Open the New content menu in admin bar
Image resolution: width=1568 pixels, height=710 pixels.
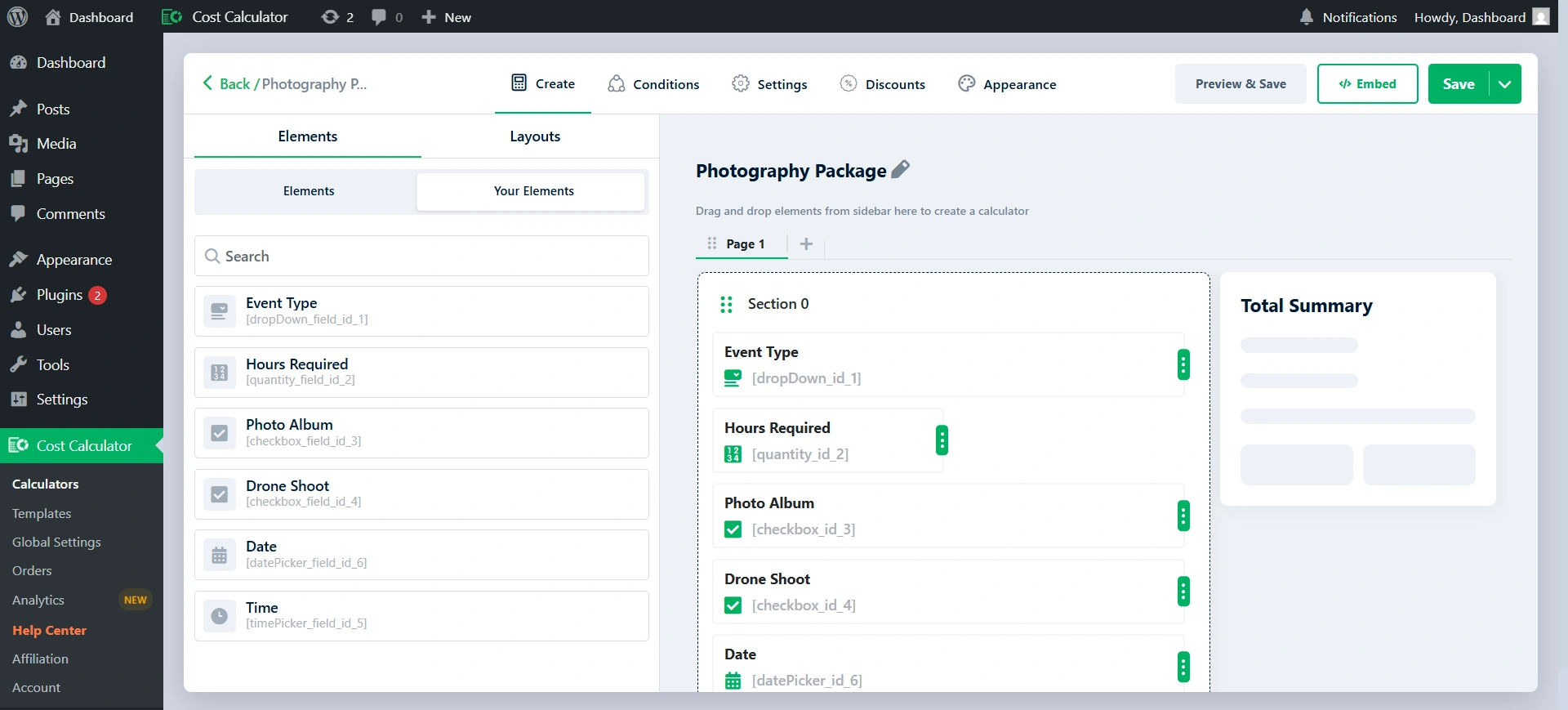446,17
